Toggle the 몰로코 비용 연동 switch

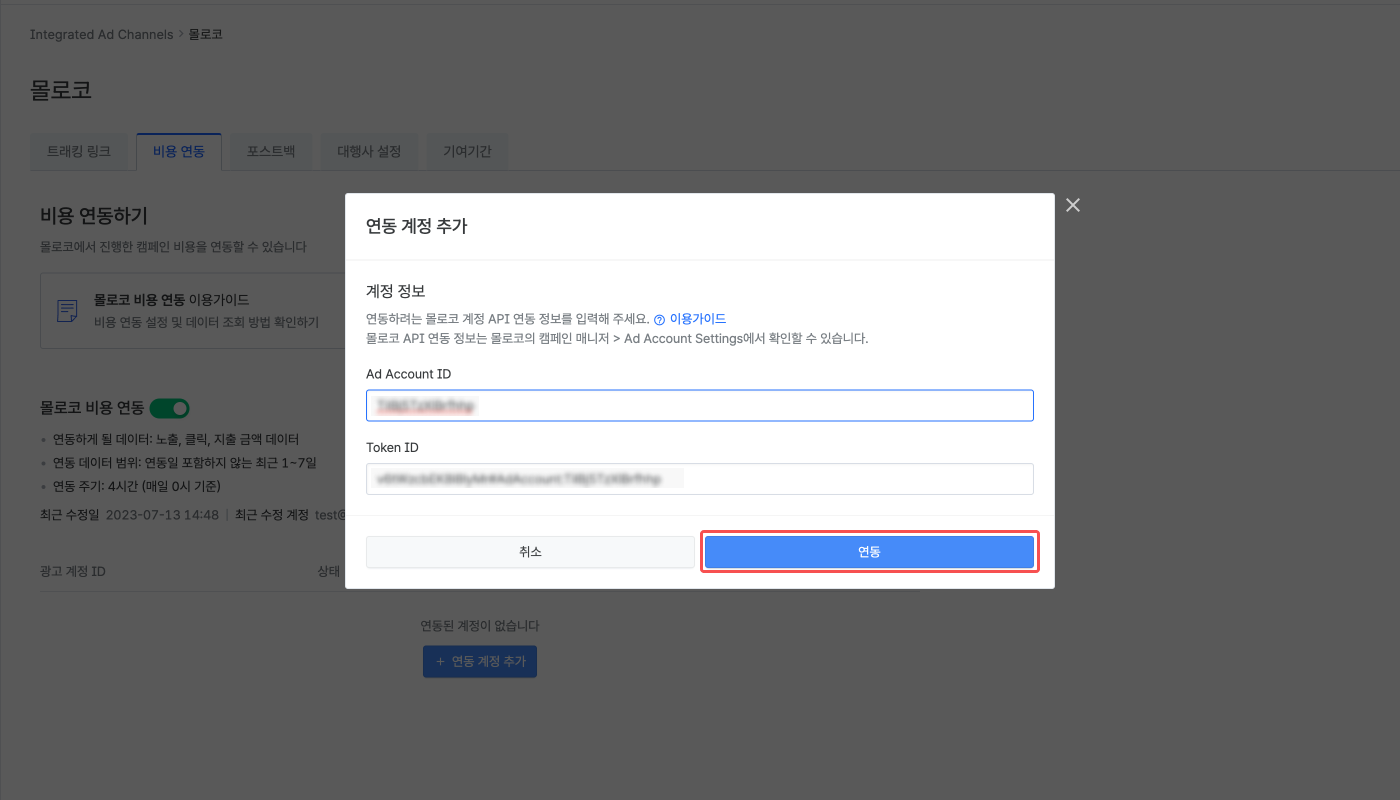(169, 408)
